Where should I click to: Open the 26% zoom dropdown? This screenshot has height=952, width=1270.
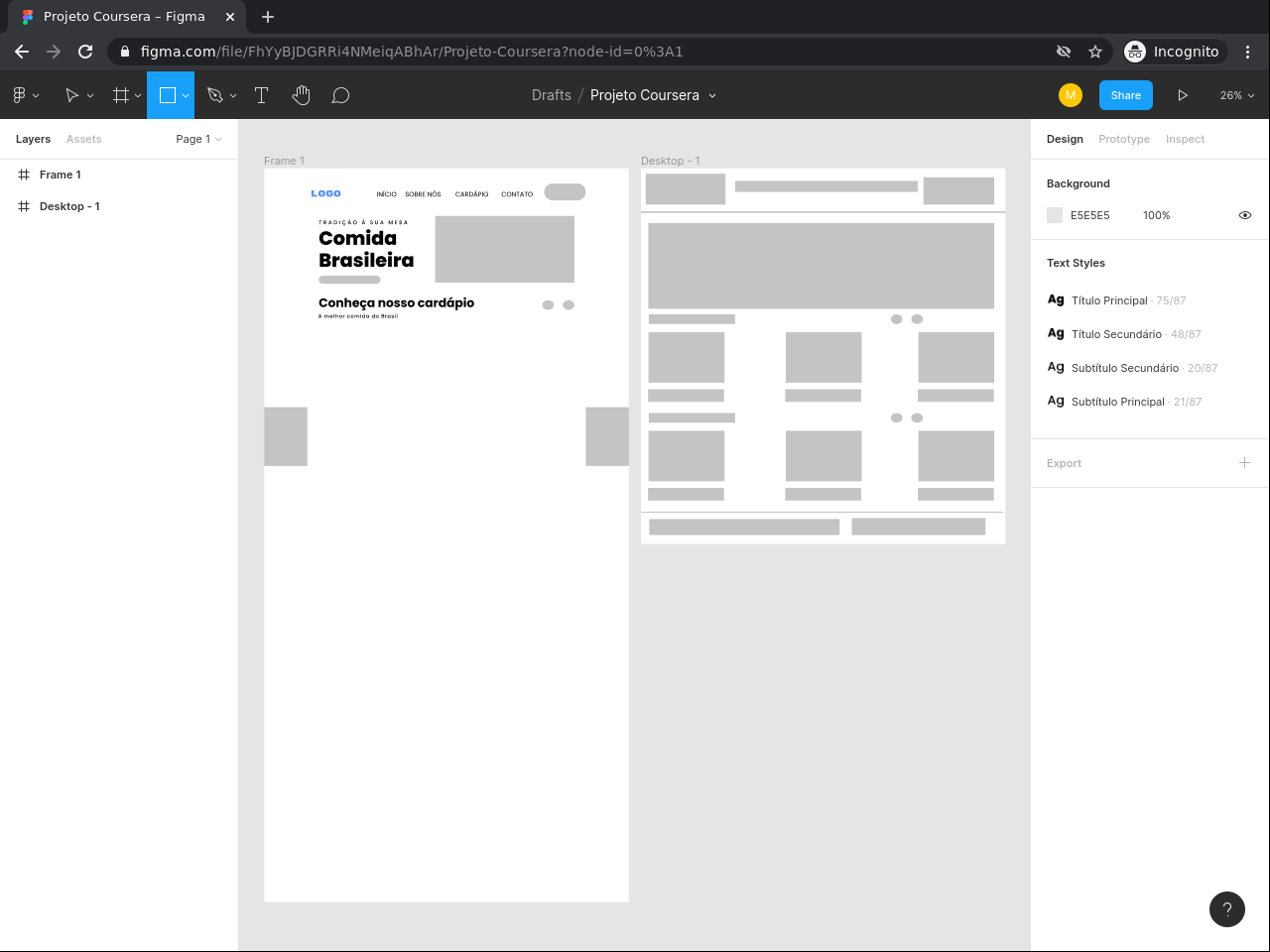point(1237,95)
